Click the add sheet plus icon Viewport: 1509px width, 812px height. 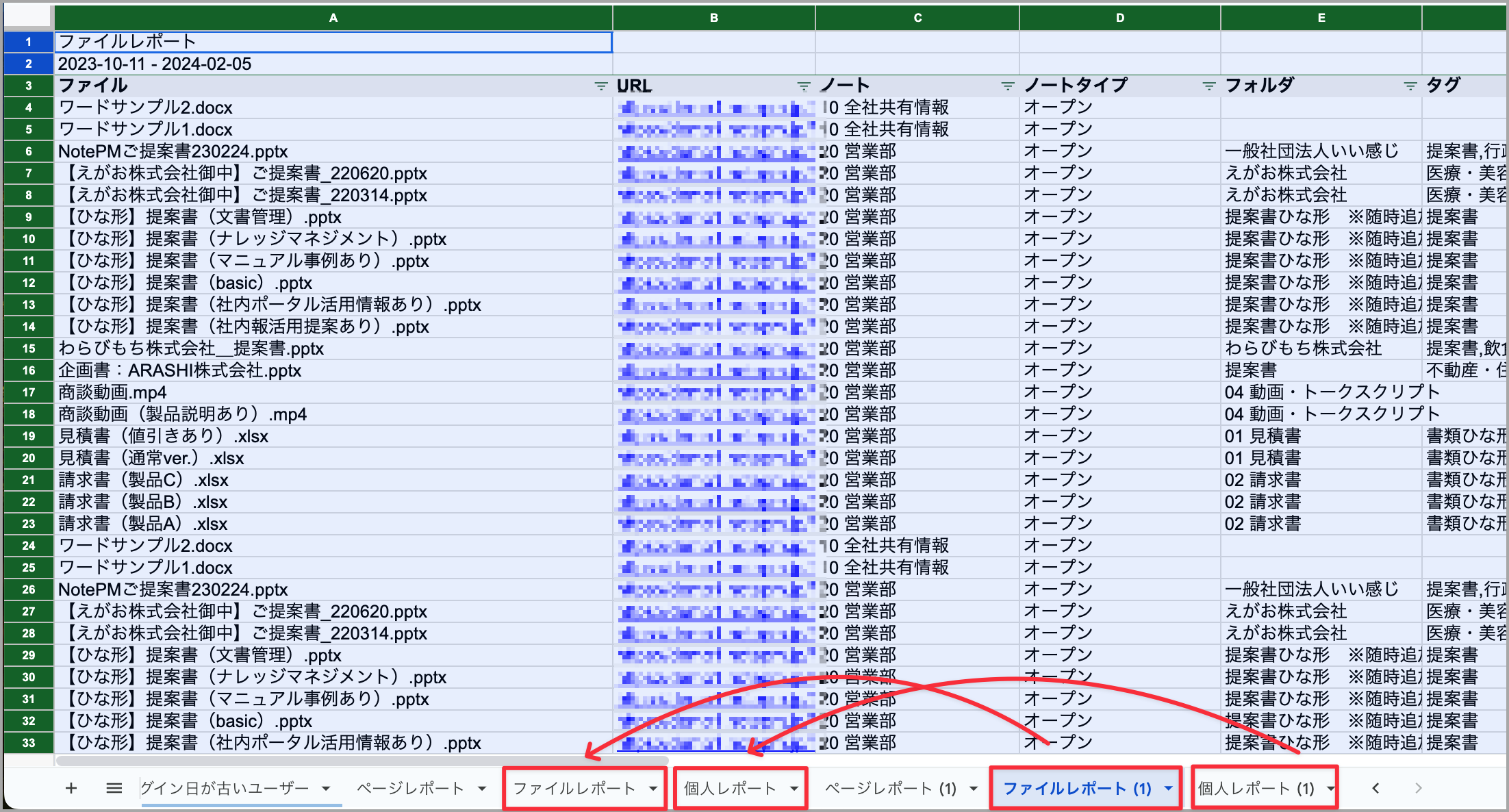[71, 788]
